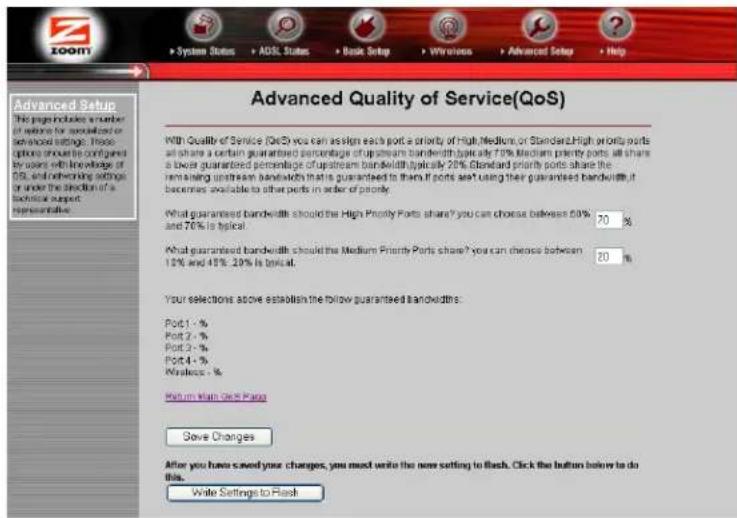Click the Medium Priority bandwidth field

coord(608,257)
